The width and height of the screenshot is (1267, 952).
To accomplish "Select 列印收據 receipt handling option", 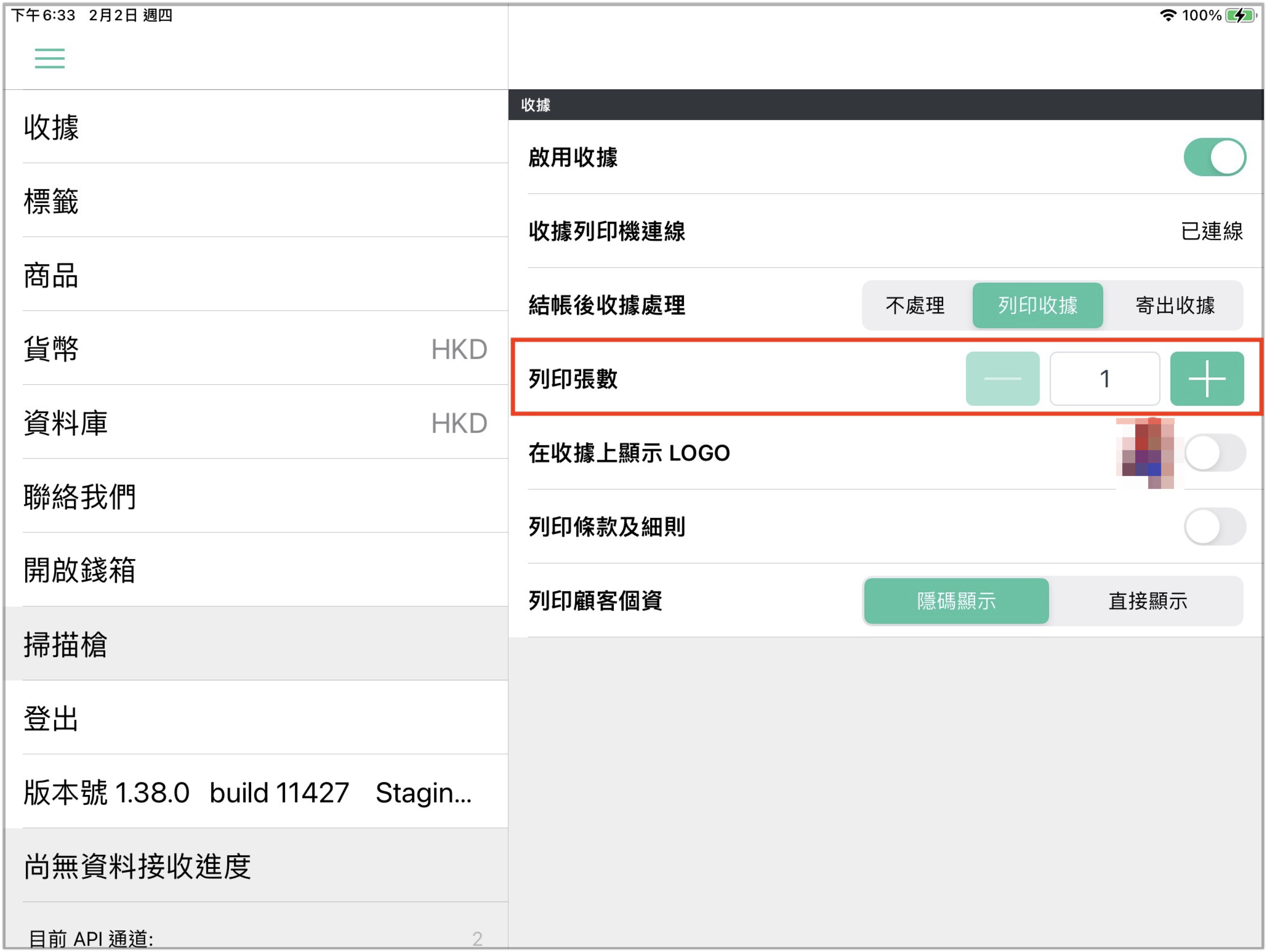I will click(1037, 305).
